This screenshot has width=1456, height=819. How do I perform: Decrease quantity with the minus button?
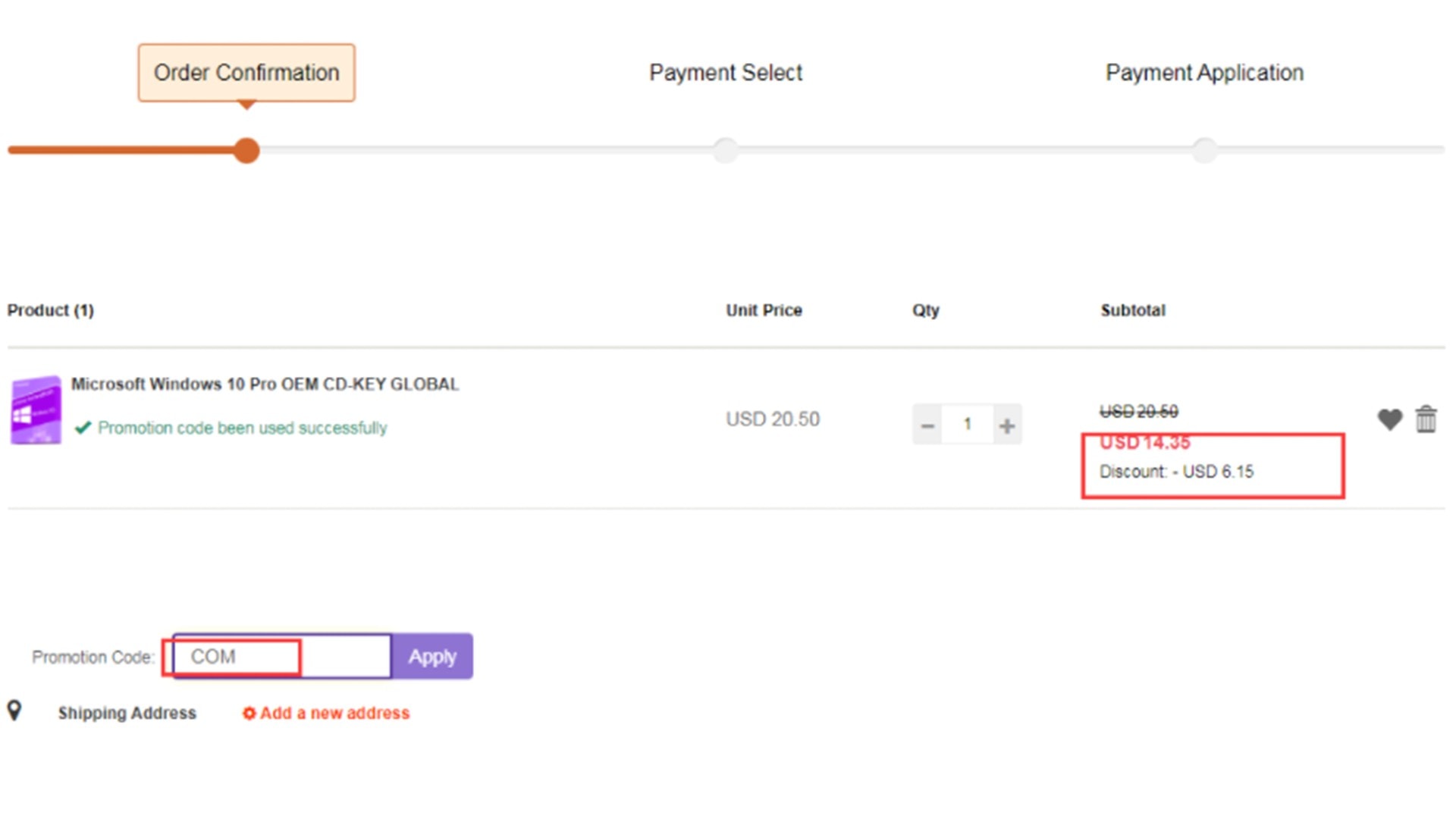pyautogui.click(x=927, y=425)
